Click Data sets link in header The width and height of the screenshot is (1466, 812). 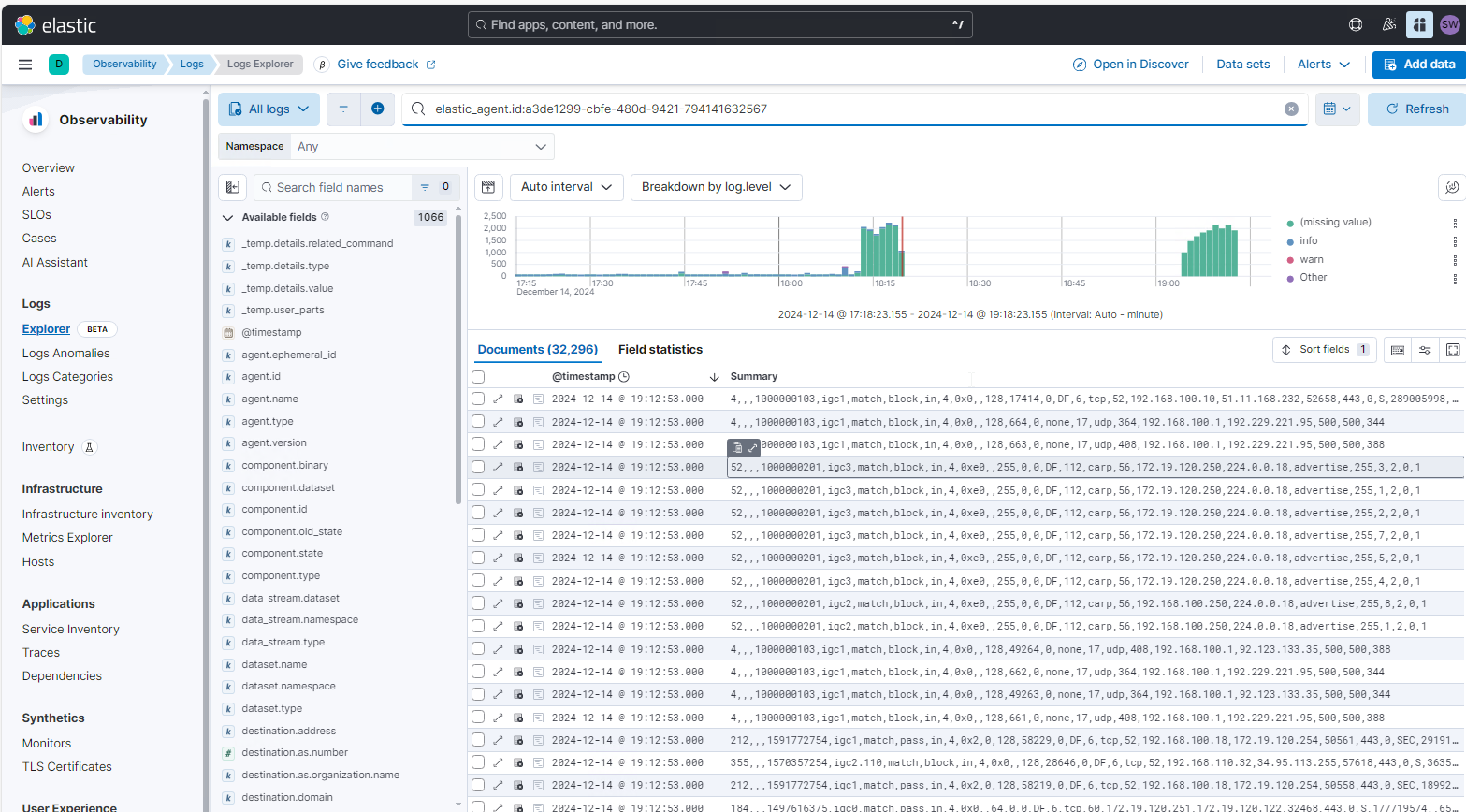point(1243,65)
